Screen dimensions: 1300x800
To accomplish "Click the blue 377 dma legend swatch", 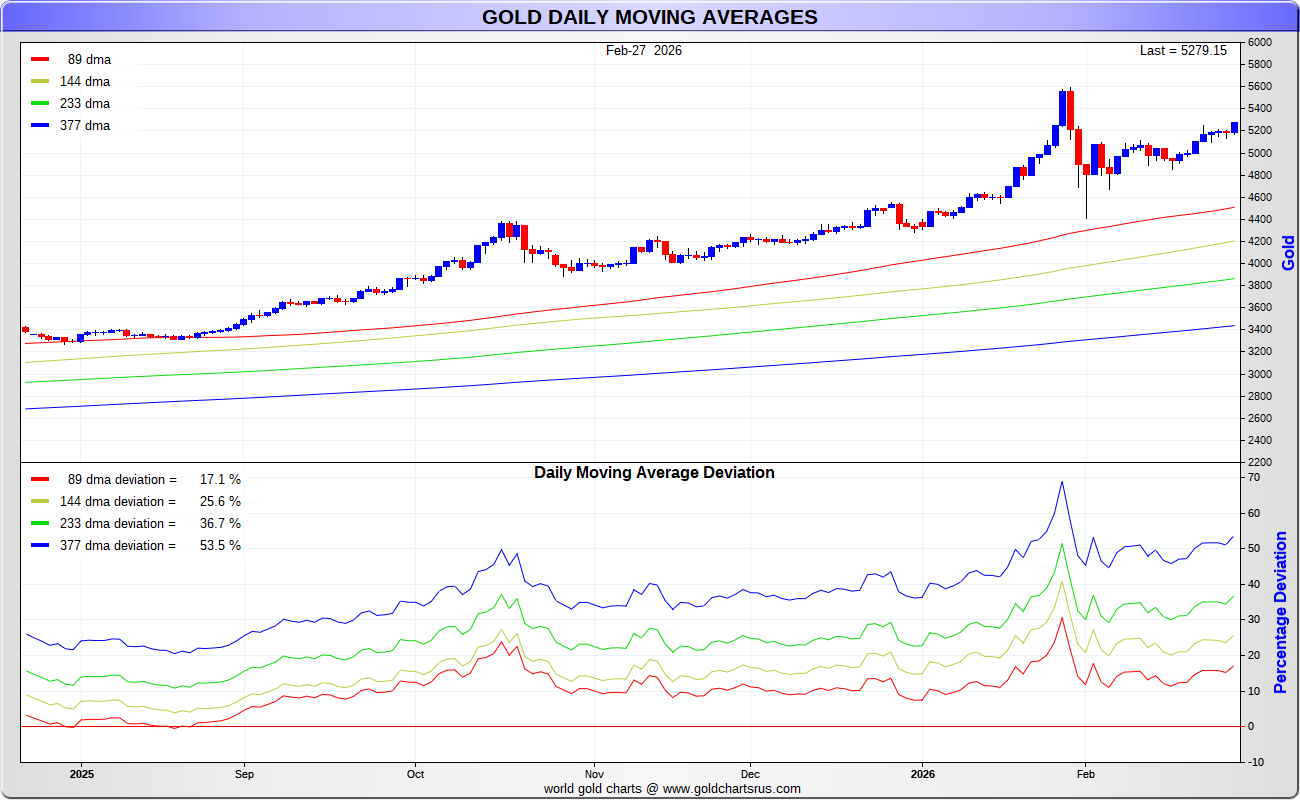I will click(40, 125).
